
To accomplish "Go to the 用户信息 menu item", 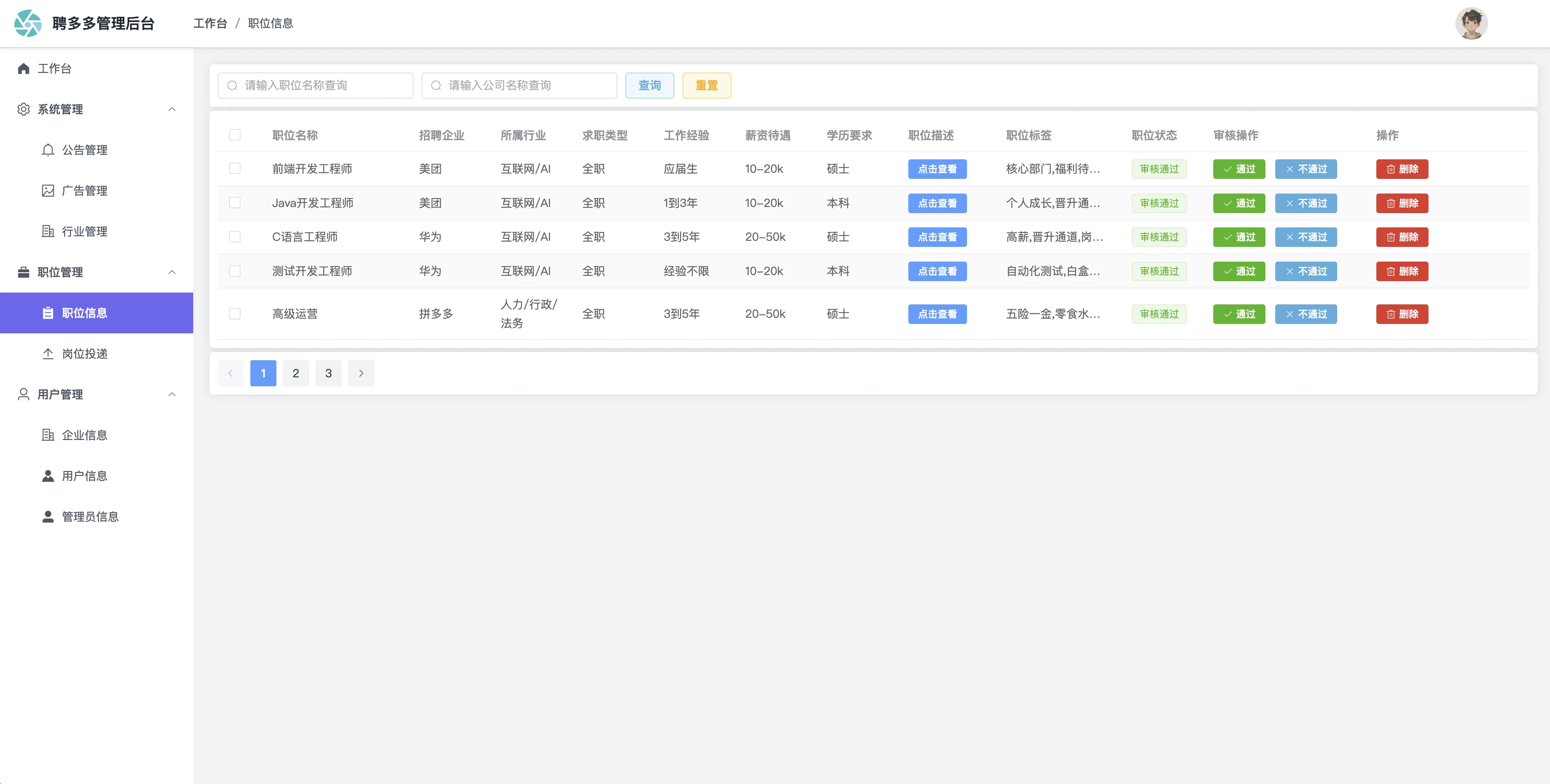I will click(x=84, y=476).
